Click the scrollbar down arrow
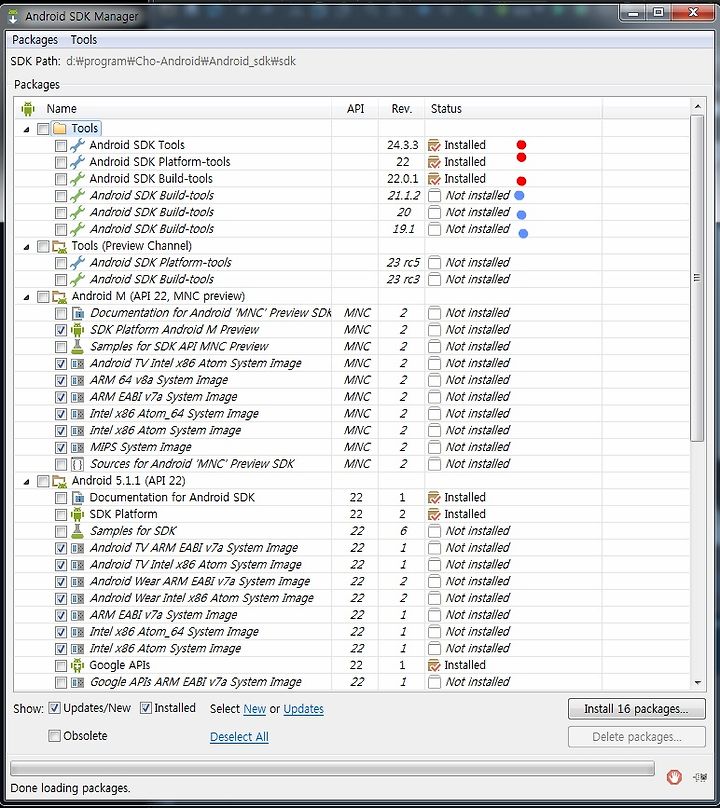Screen dimensions: 720x808 click(x=697, y=682)
